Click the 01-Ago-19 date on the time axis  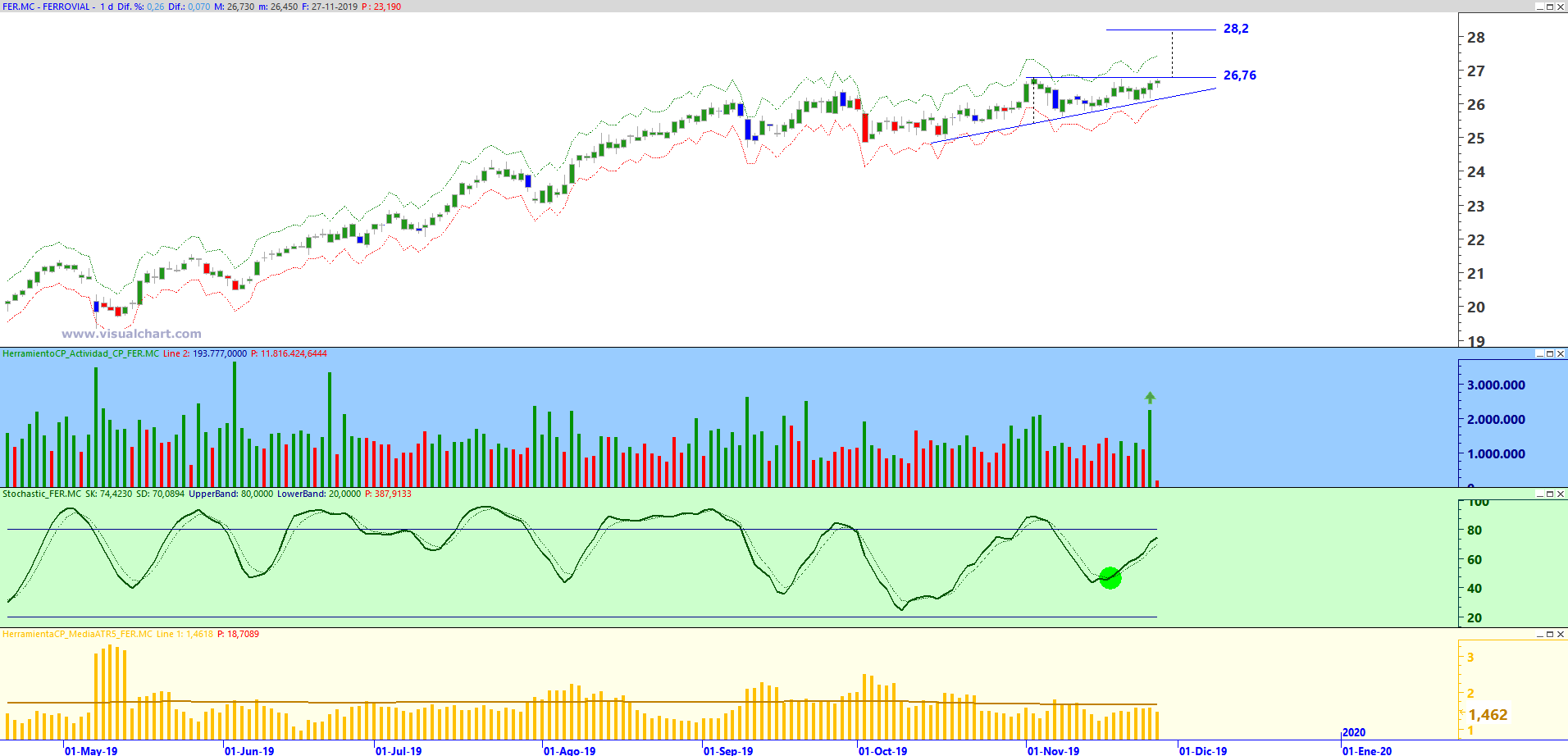coord(570,750)
